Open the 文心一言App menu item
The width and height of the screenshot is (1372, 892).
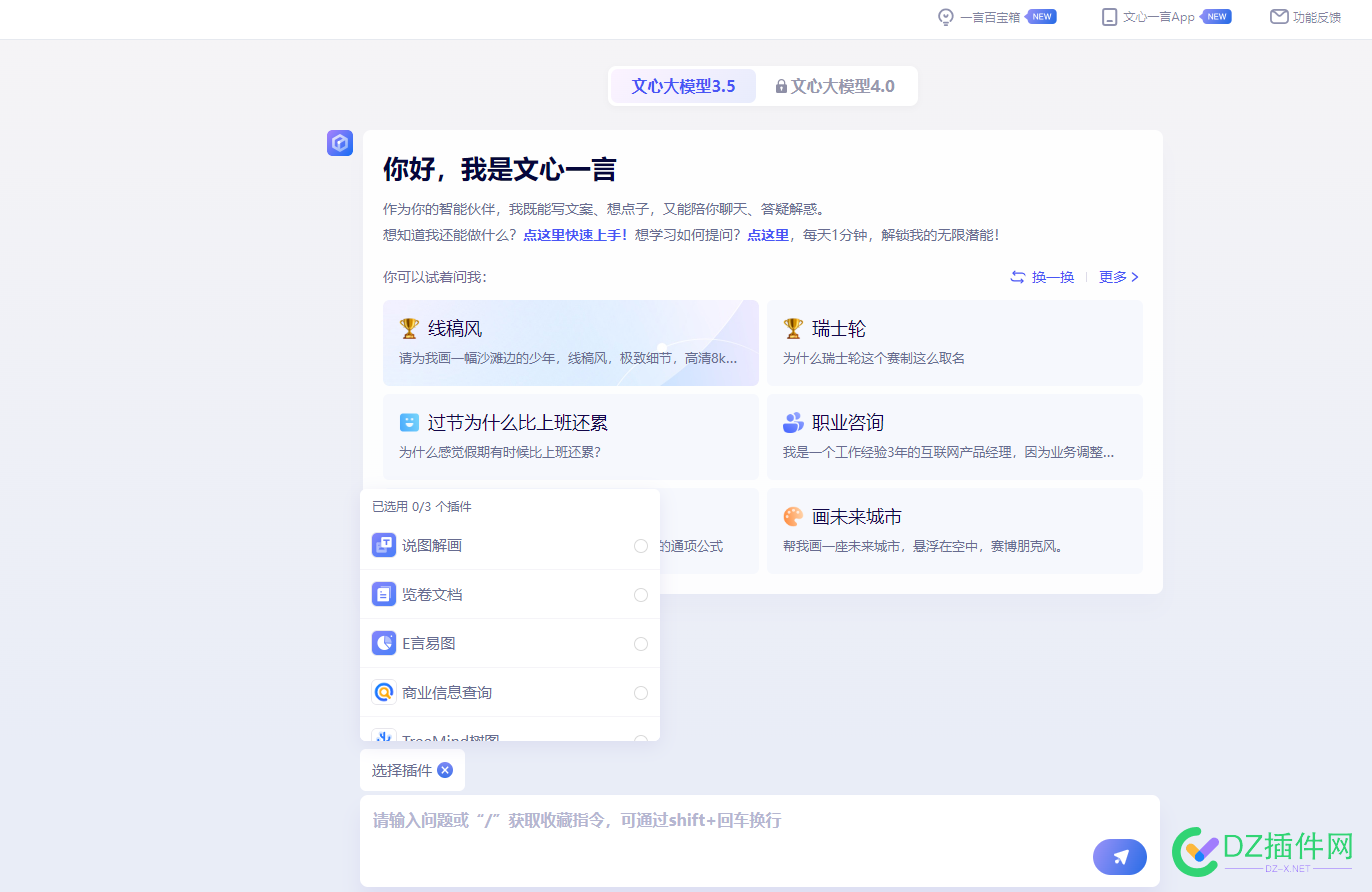(1166, 17)
